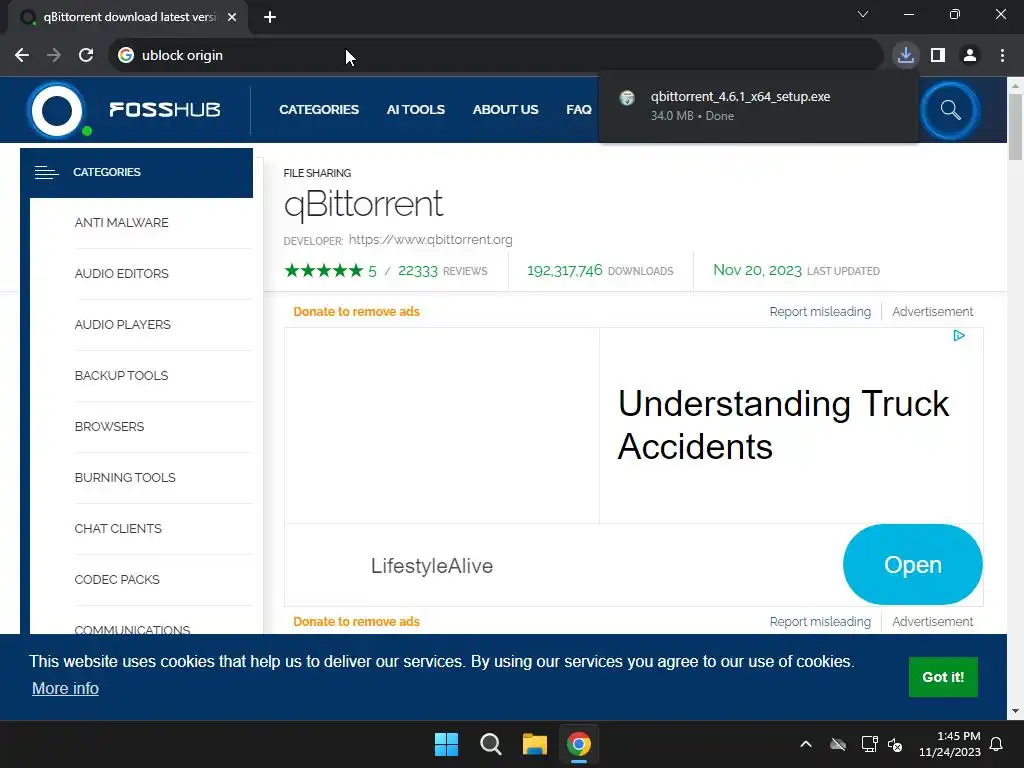The image size is (1024, 768).
Task: Open the qbittorrent.org developer link
Action: click(x=430, y=240)
